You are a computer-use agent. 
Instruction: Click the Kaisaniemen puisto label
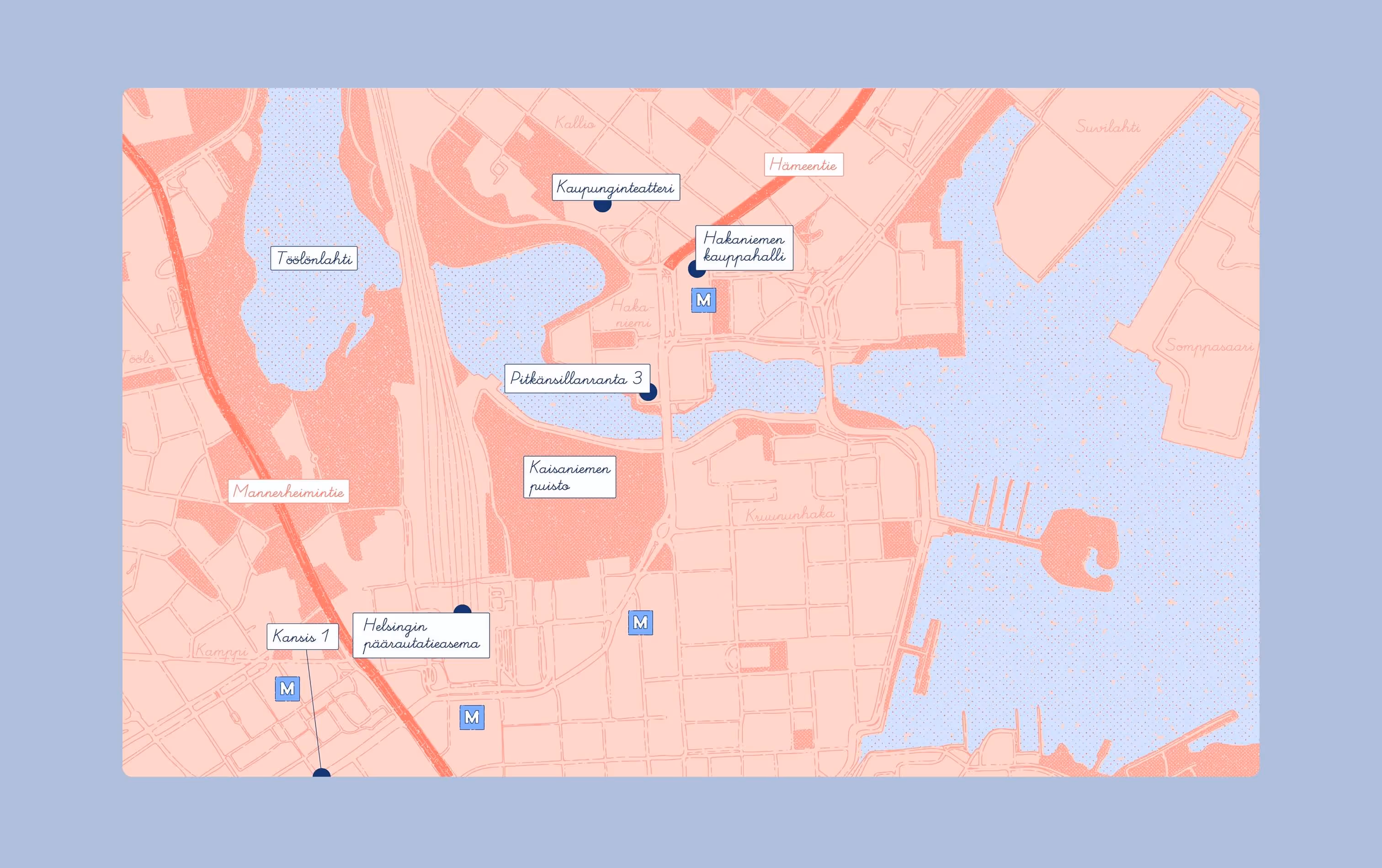569,477
